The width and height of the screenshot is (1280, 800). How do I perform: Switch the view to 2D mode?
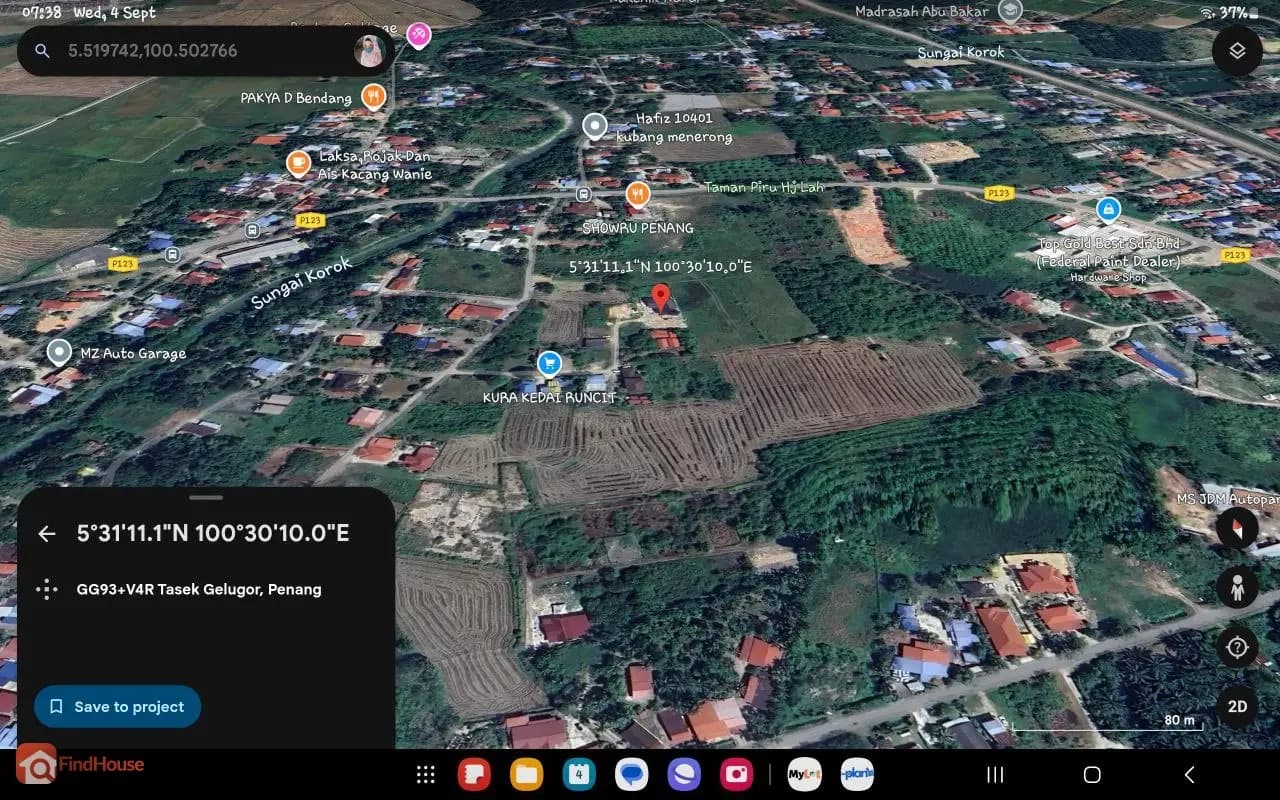pyautogui.click(x=1237, y=707)
